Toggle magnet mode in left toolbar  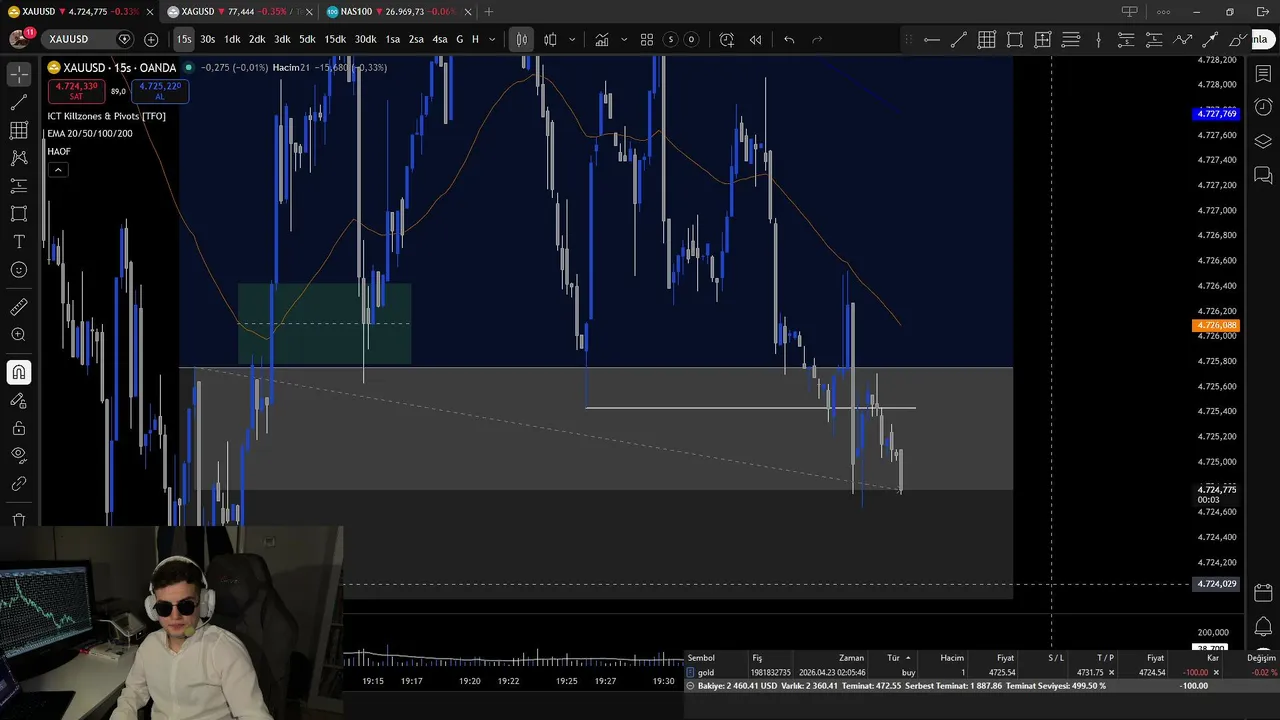click(19, 373)
